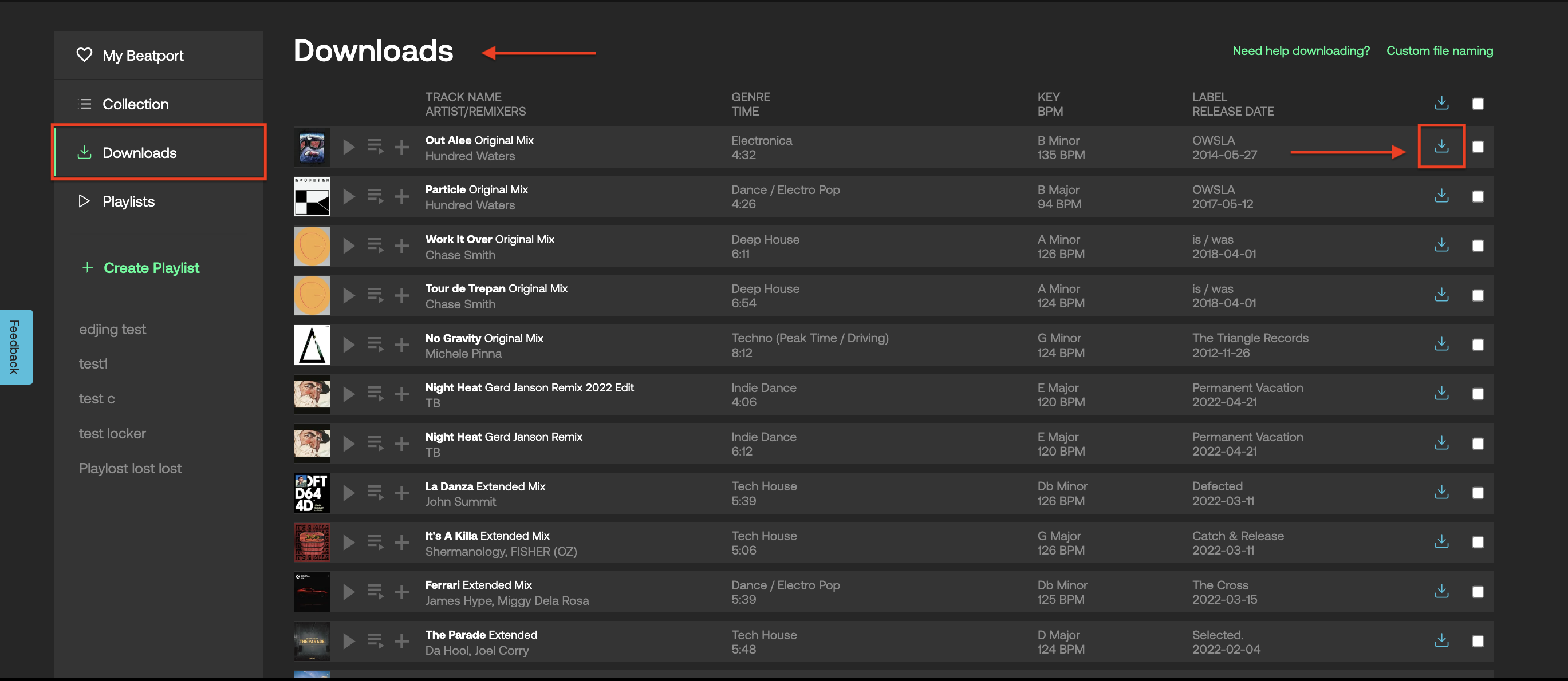Image resolution: width=1568 pixels, height=681 pixels.
Task: Open John Summit artist link
Action: click(x=460, y=502)
